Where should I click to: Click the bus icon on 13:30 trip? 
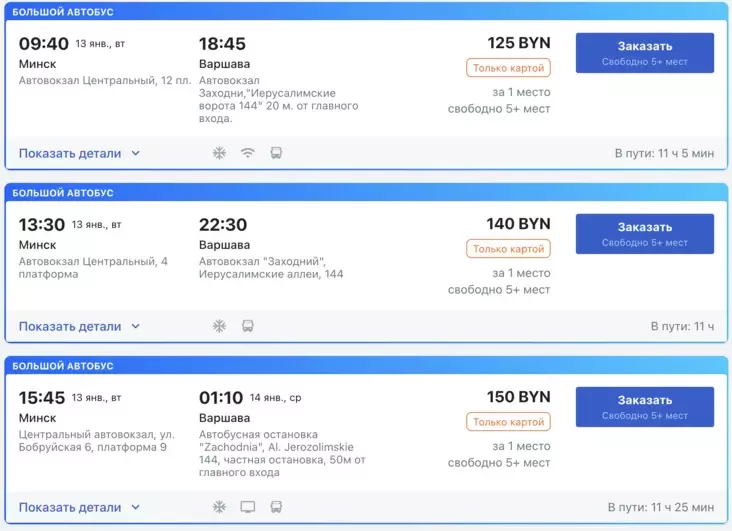point(248,326)
